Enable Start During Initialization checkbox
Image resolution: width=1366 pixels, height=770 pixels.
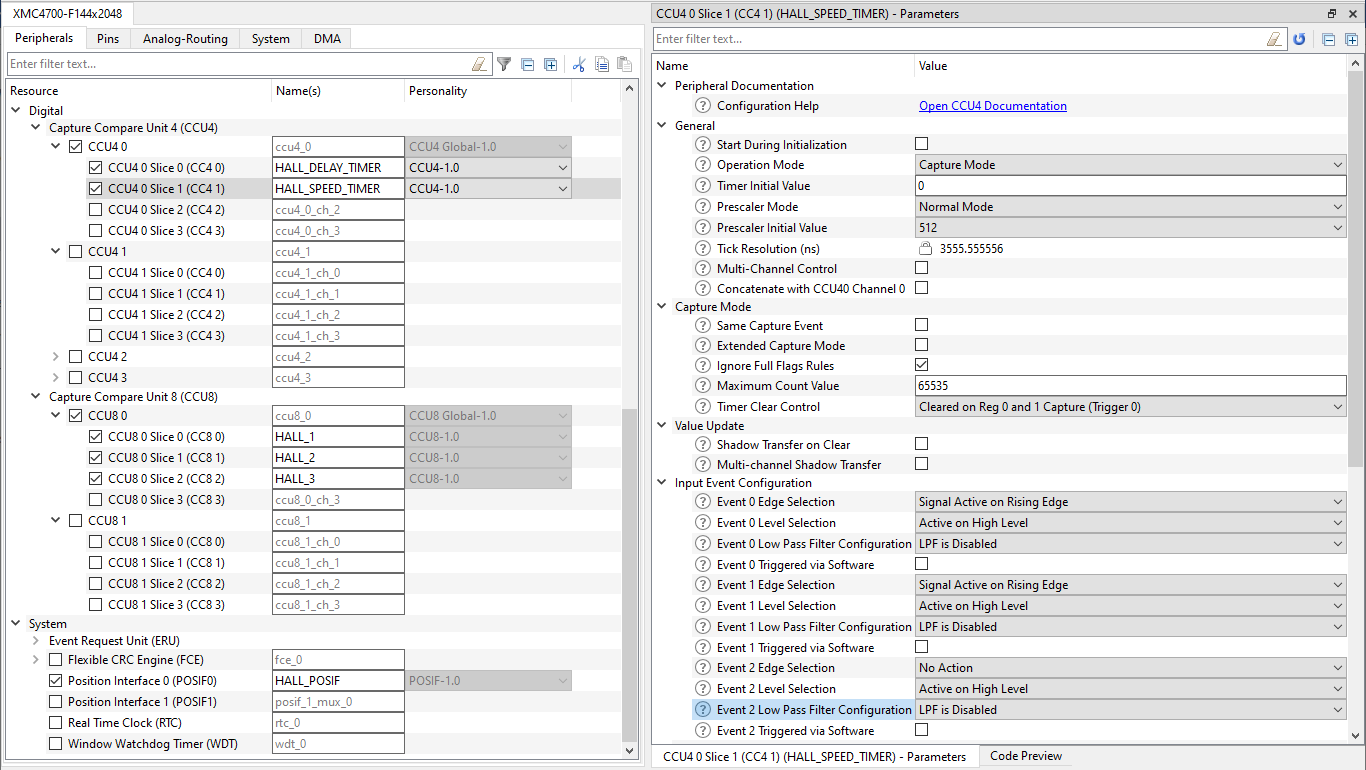click(x=922, y=144)
